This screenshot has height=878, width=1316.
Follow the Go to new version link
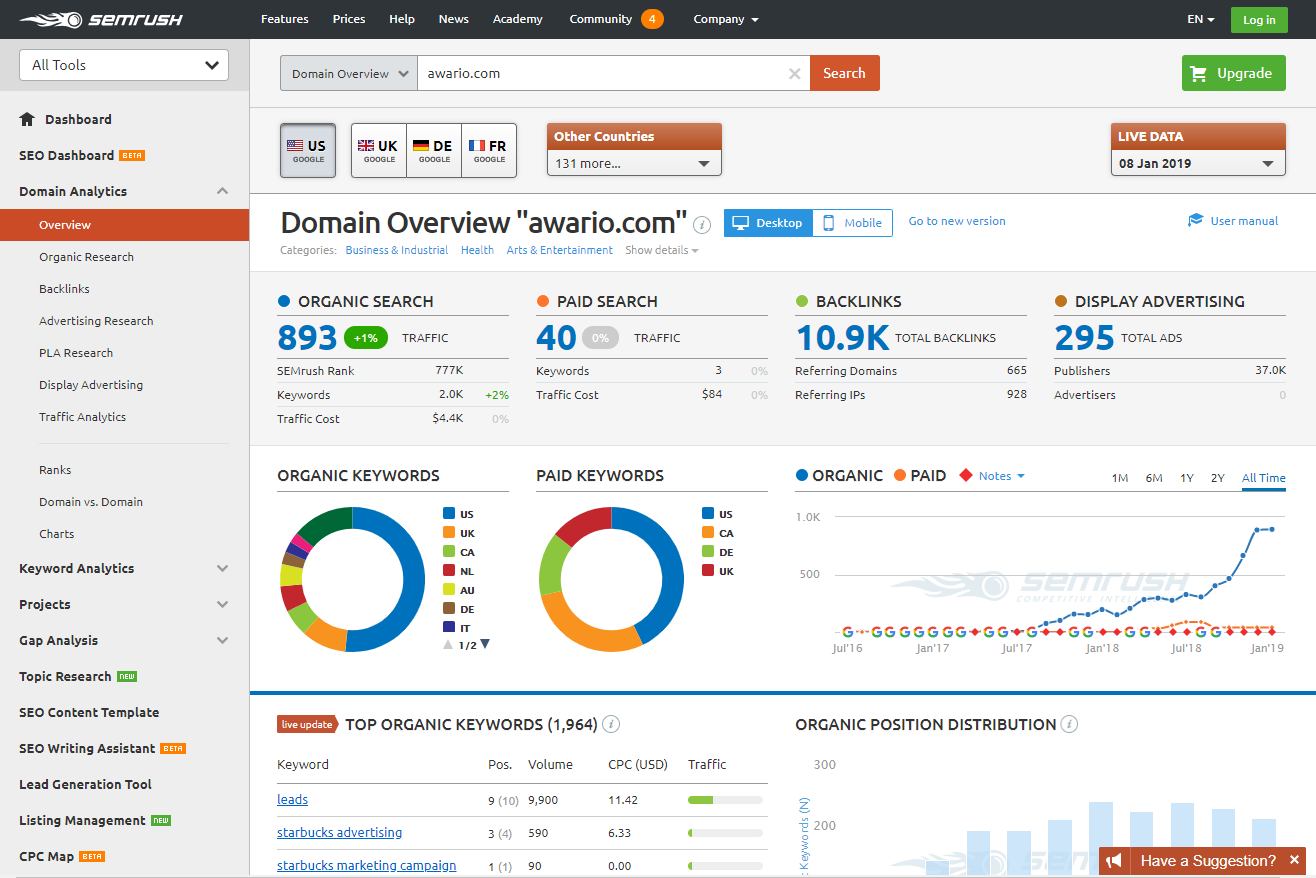pyautogui.click(x=957, y=221)
